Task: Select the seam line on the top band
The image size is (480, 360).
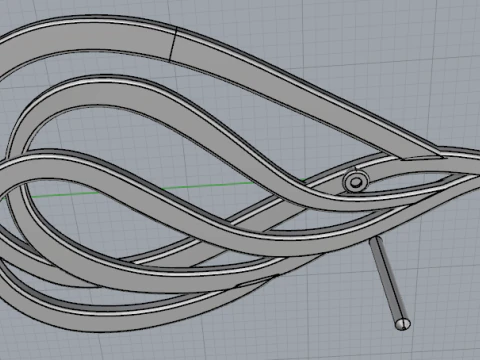Action: [x=173, y=44]
